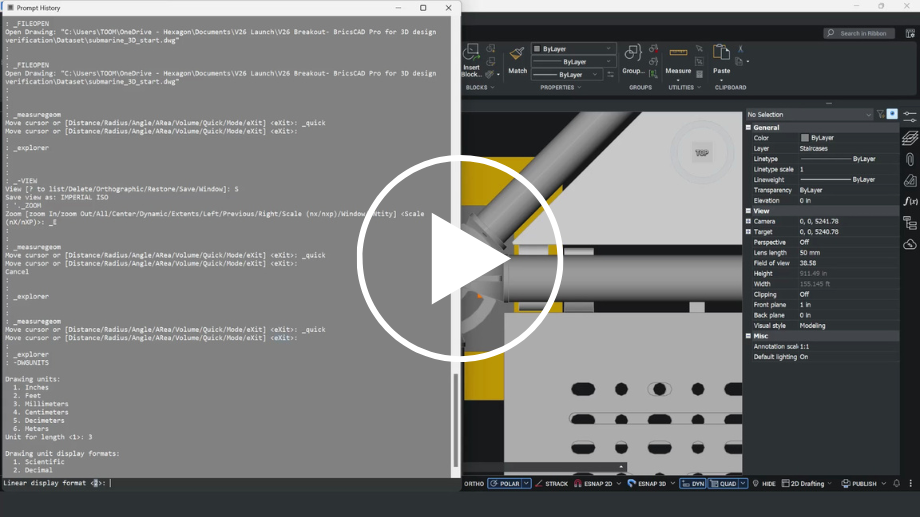Expand the UTILITIES ribbon panel
This screenshot has height=517, width=920.
tap(684, 87)
